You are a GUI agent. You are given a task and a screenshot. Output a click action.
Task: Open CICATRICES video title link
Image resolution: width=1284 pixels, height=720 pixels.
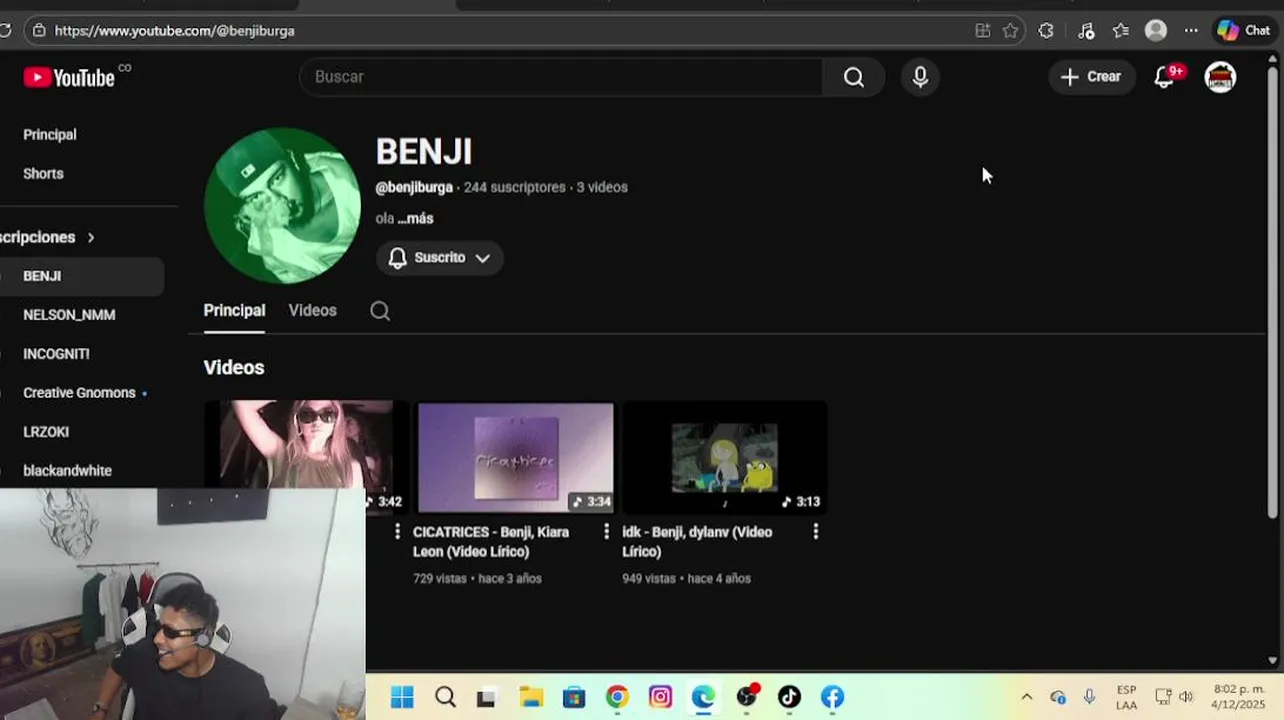pos(491,542)
